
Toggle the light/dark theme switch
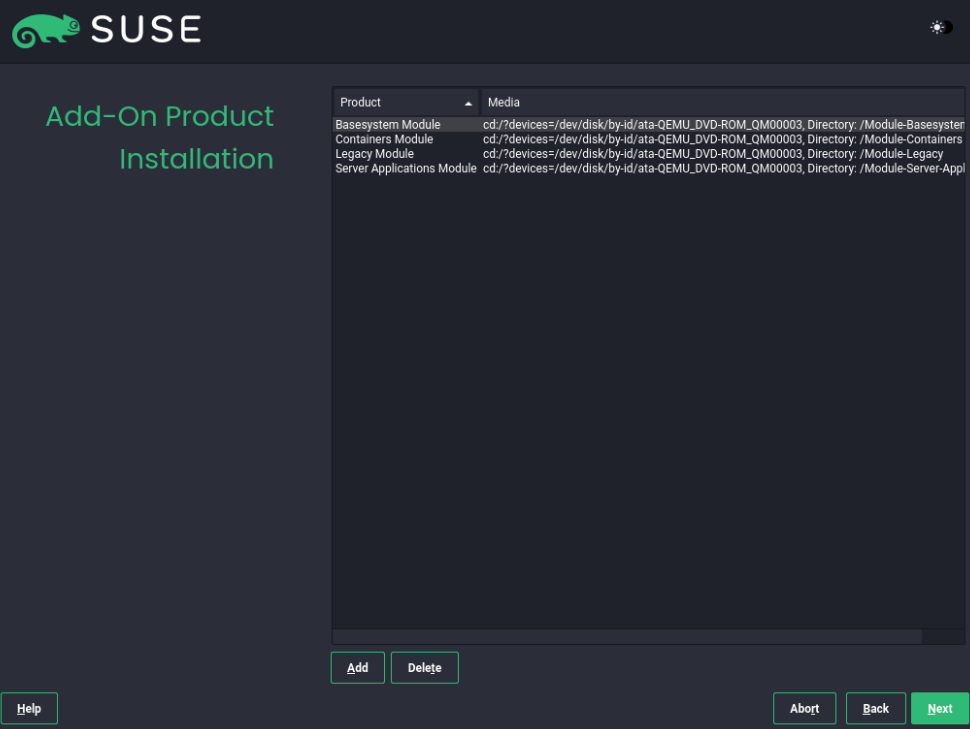click(941, 27)
